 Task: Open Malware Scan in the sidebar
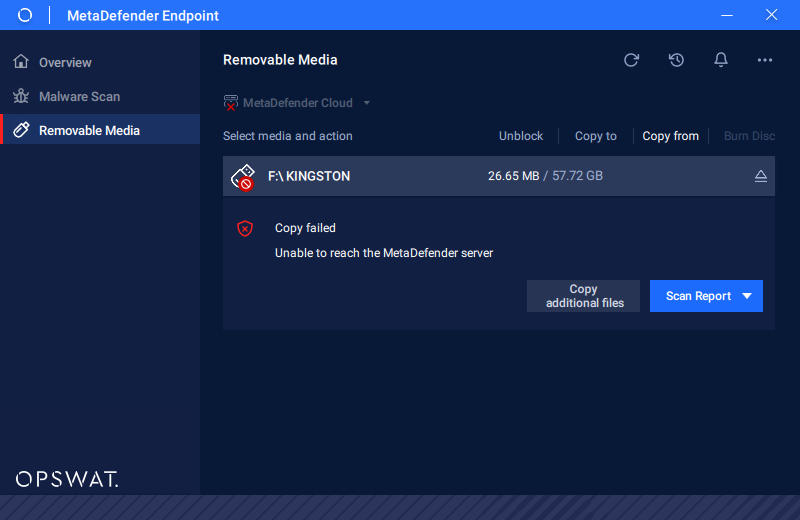click(100, 96)
